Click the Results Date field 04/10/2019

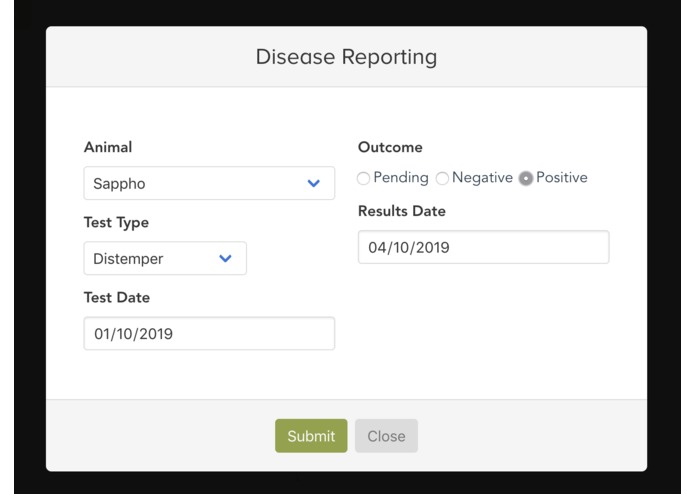[484, 247]
